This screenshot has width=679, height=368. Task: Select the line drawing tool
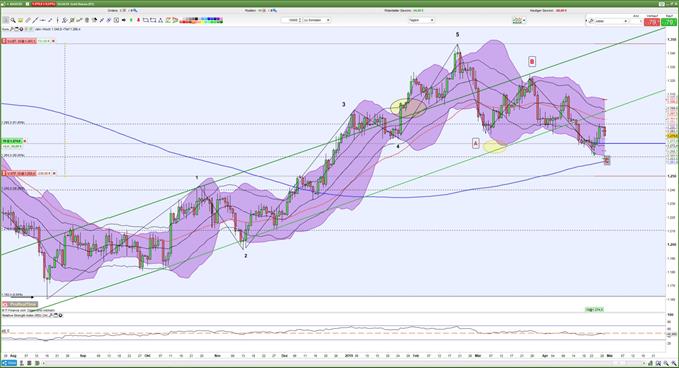[x=35, y=20]
